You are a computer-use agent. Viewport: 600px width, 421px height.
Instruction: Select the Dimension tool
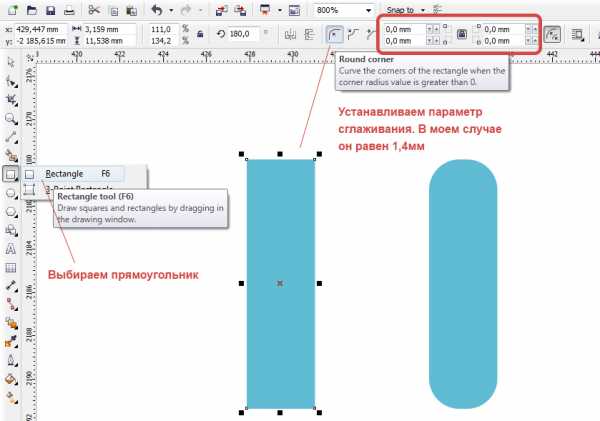coord(11,286)
